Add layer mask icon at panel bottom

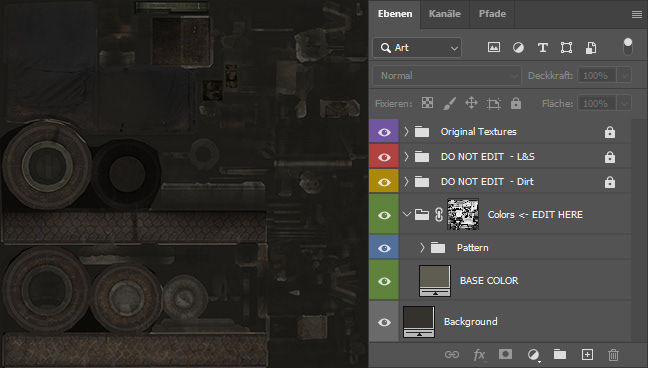tap(505, 354)
